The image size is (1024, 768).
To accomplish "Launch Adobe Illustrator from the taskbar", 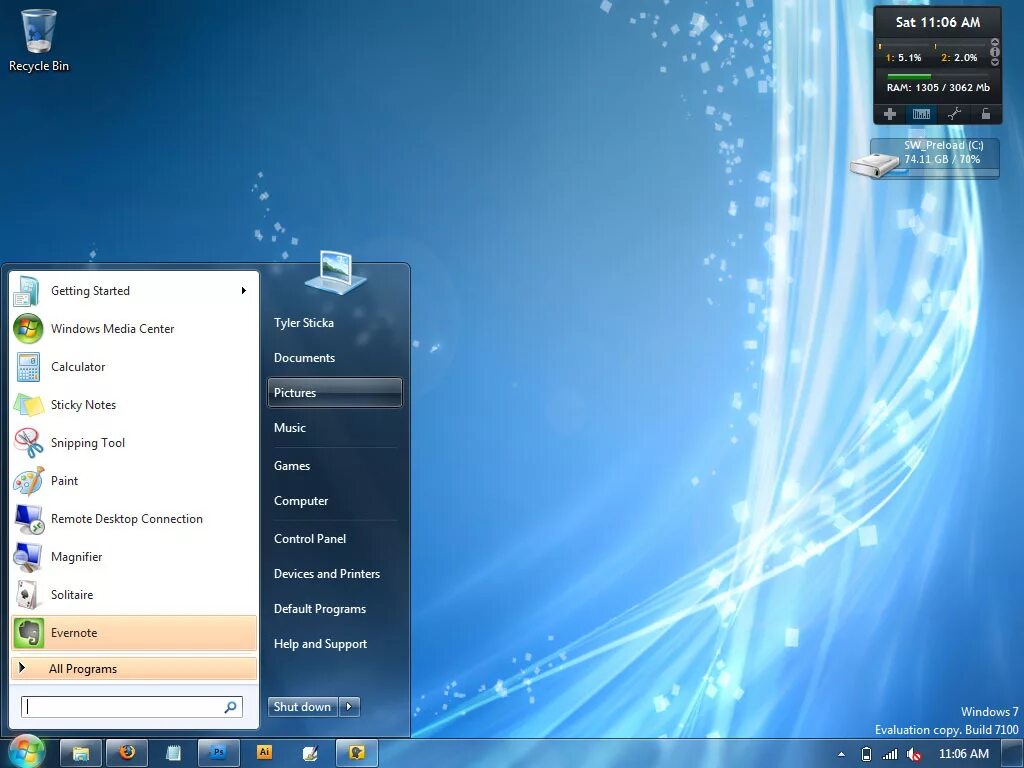I will point(264,754).
